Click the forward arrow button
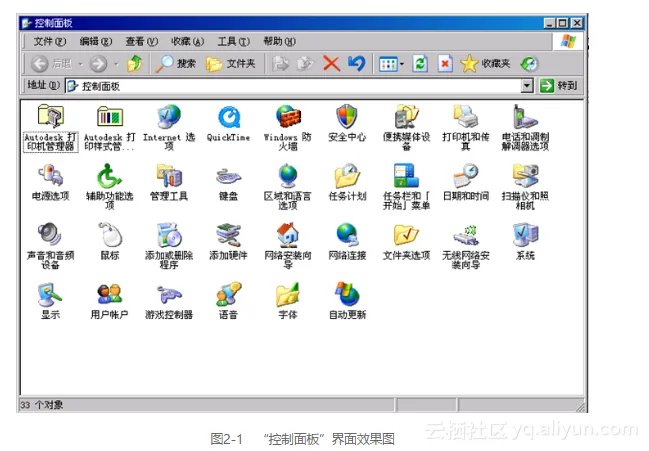The height and width of the screenshot is (451, 649). tap(99, 64)
